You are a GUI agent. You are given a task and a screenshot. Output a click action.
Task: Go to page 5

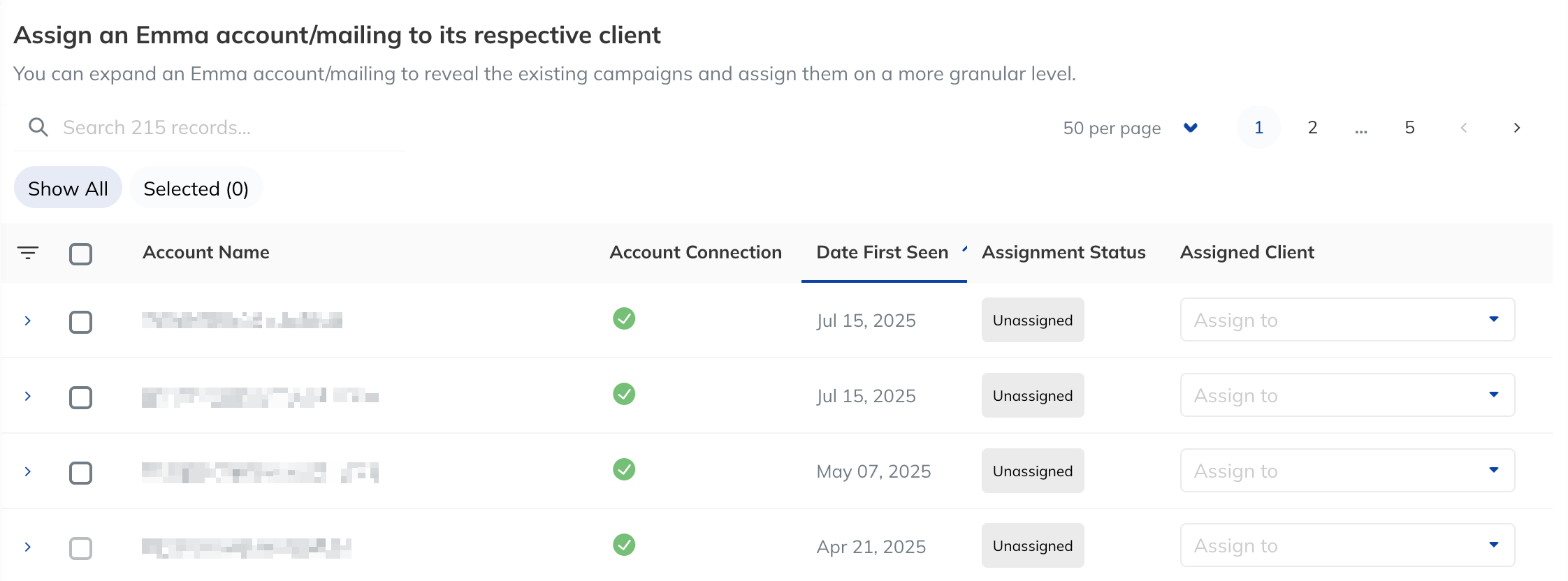pyautogui.click(x=1409, y=128)
